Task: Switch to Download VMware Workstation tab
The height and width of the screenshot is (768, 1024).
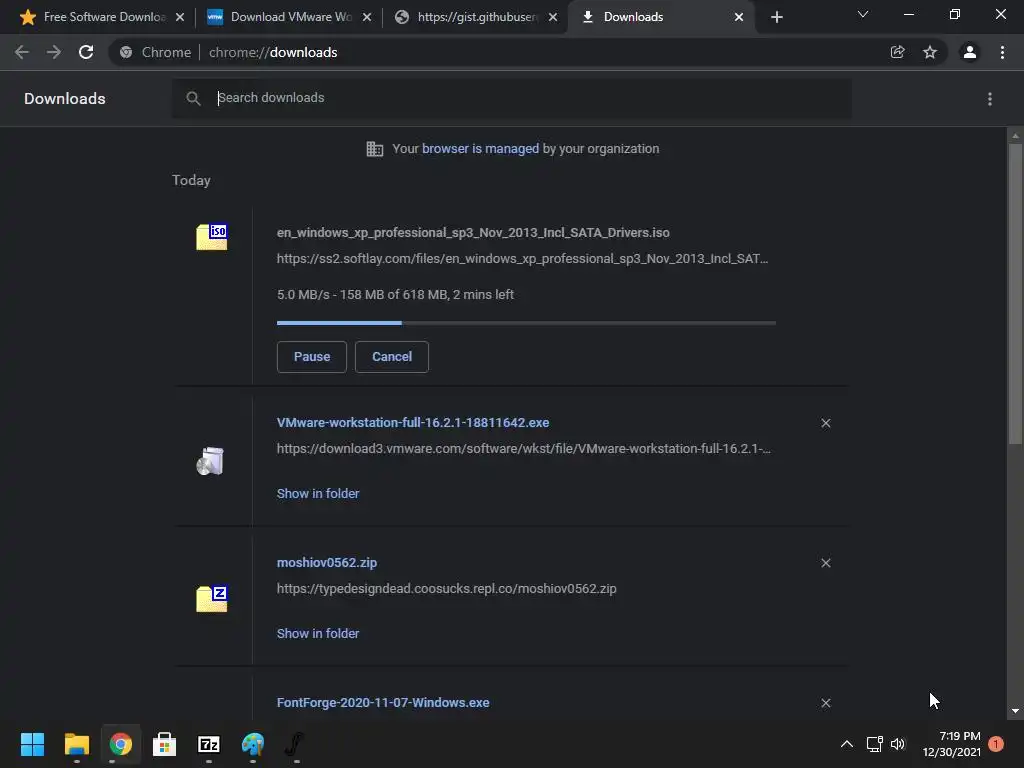Action: [x=287, y=17]
